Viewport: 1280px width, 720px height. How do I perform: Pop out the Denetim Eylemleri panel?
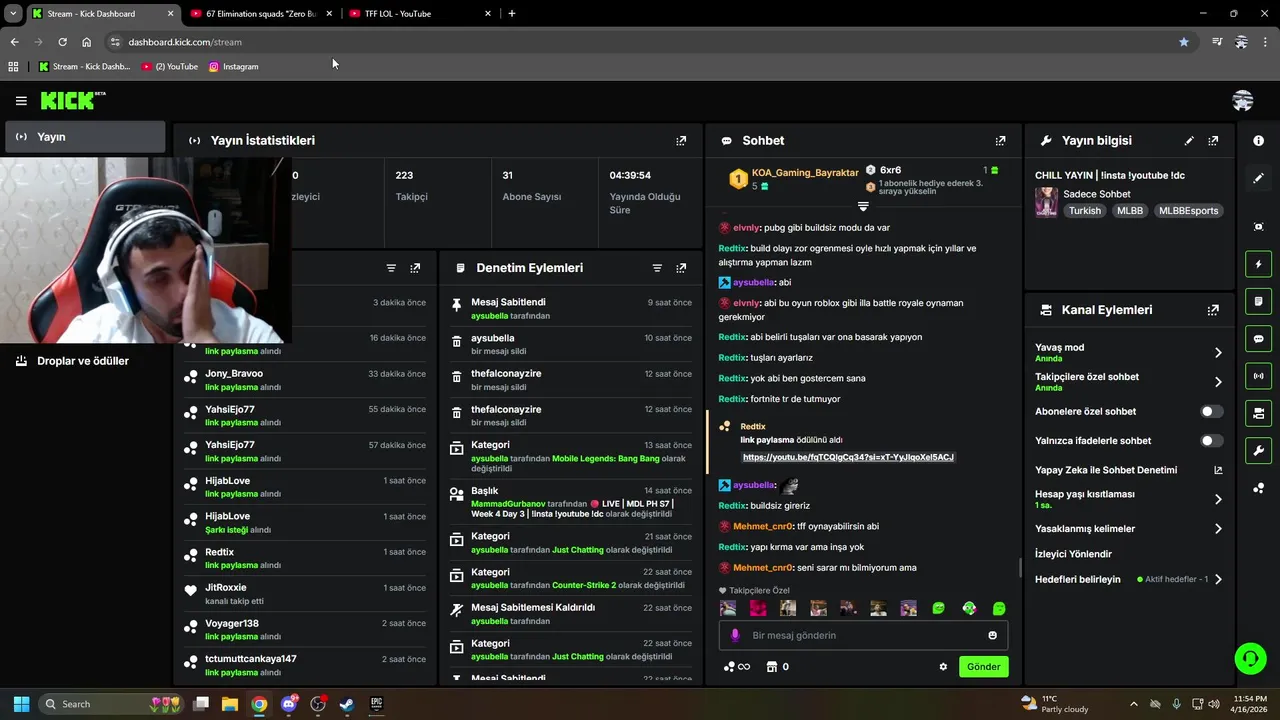[x=681, y=268]
